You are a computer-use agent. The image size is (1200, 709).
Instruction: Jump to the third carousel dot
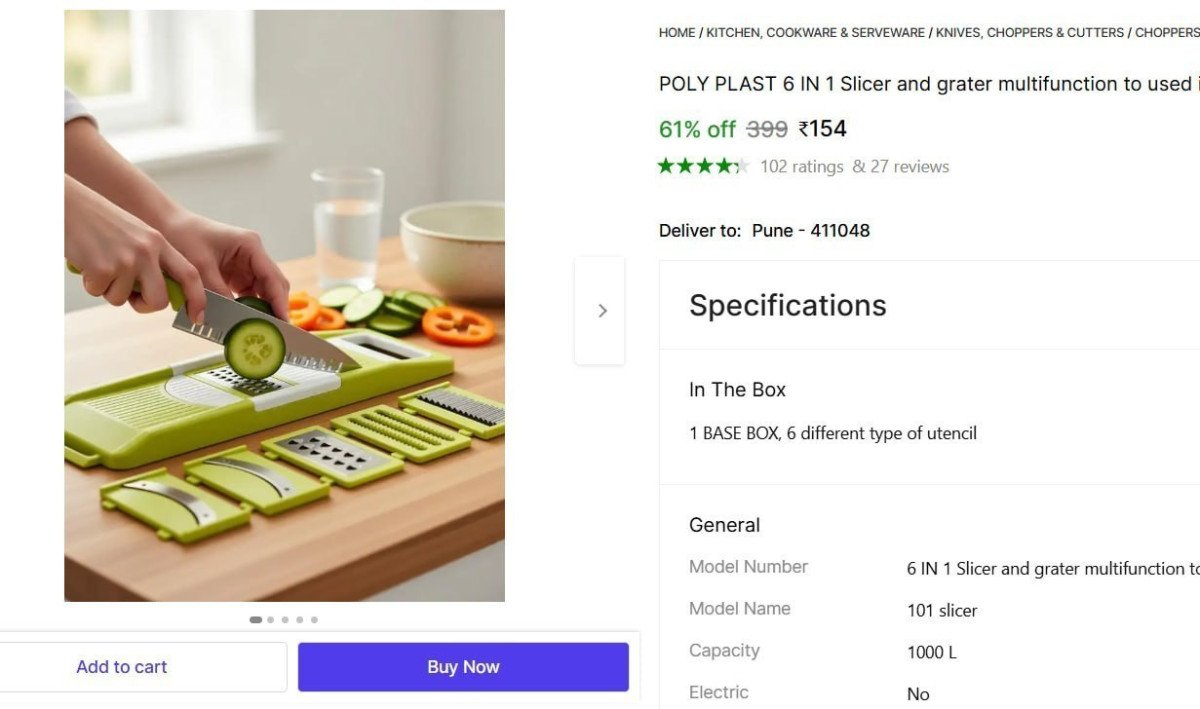pyautogui.click(x=285, y=620)
